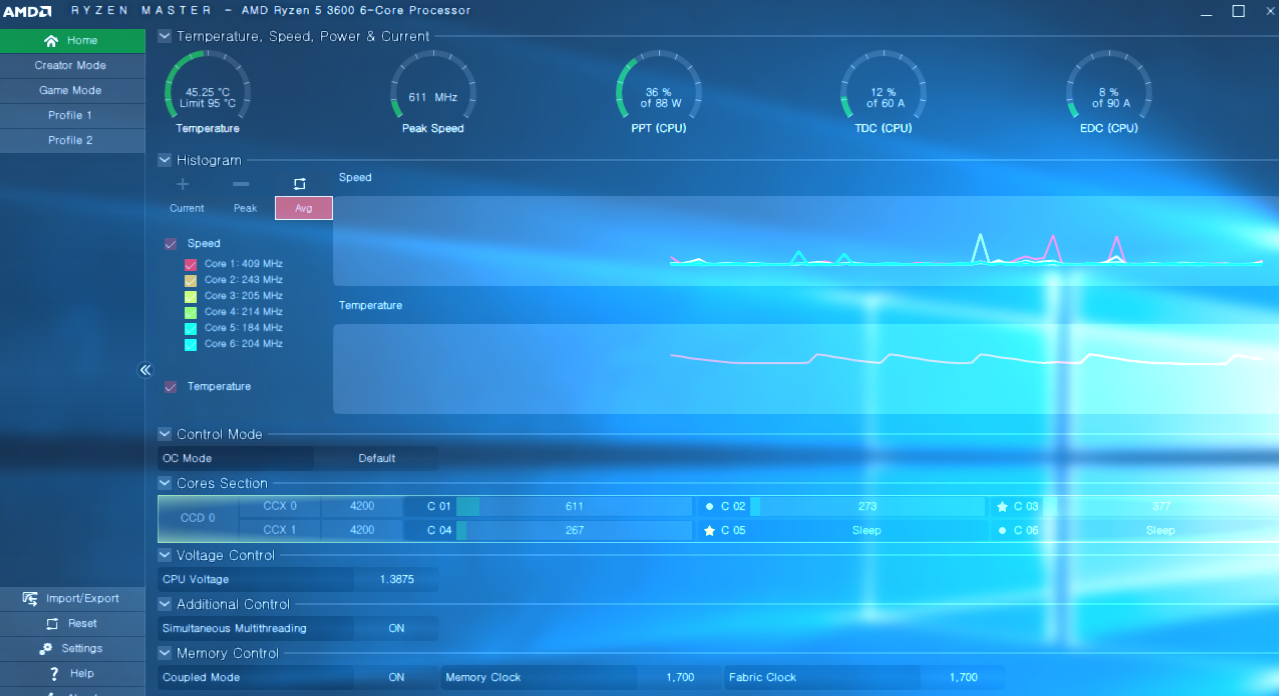Click the Fabric Clock 1,700 field
Image resolution: width=1279 pixels, height=696 pixels.
click(x=963, y=678)
